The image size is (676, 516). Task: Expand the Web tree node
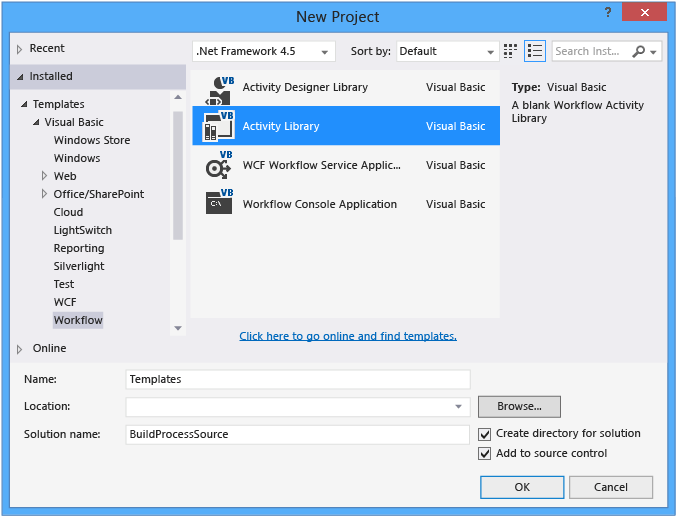point(44,176)
